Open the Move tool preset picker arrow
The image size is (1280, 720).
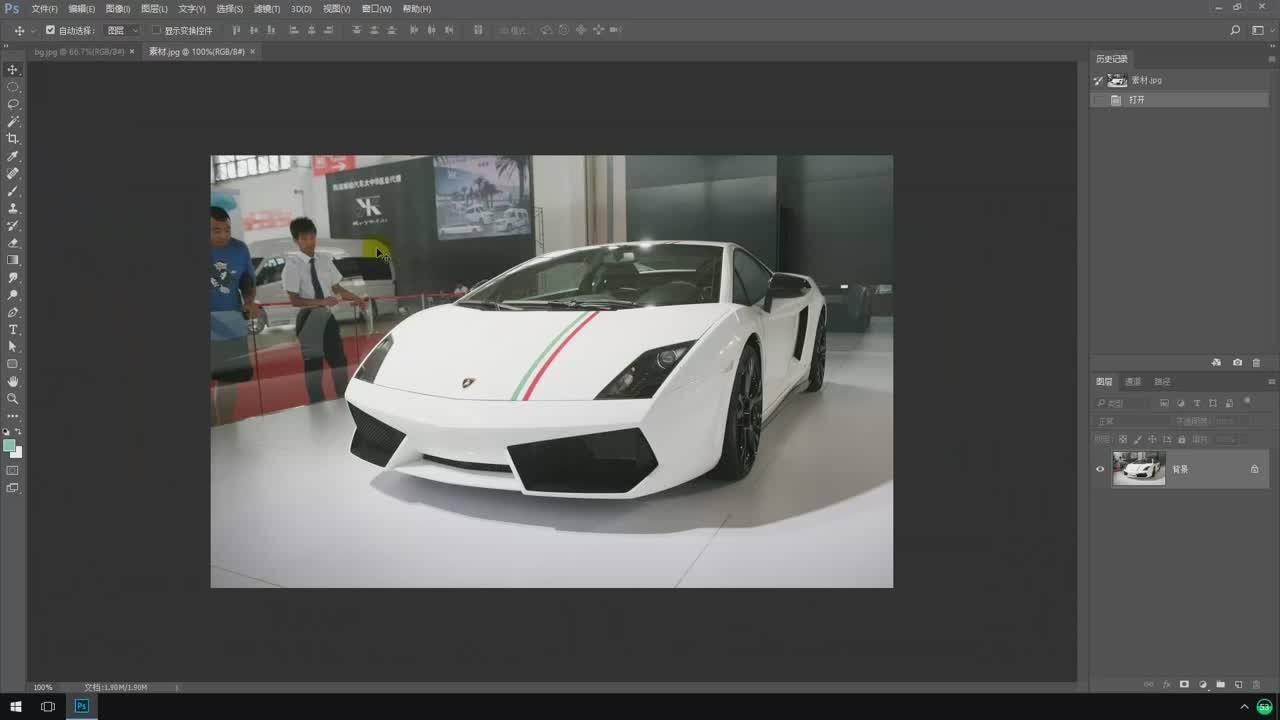tap(33, 30)
